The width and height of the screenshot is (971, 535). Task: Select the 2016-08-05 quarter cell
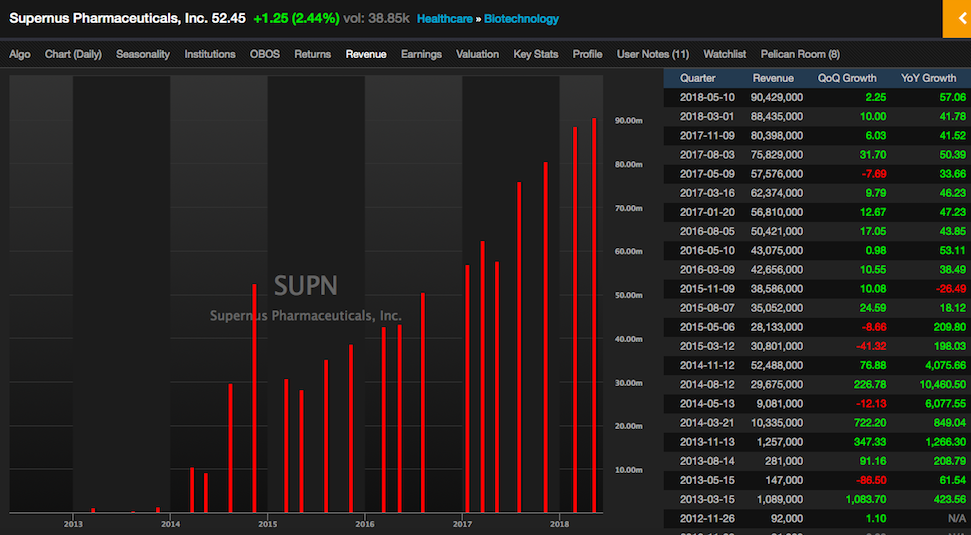707,232
